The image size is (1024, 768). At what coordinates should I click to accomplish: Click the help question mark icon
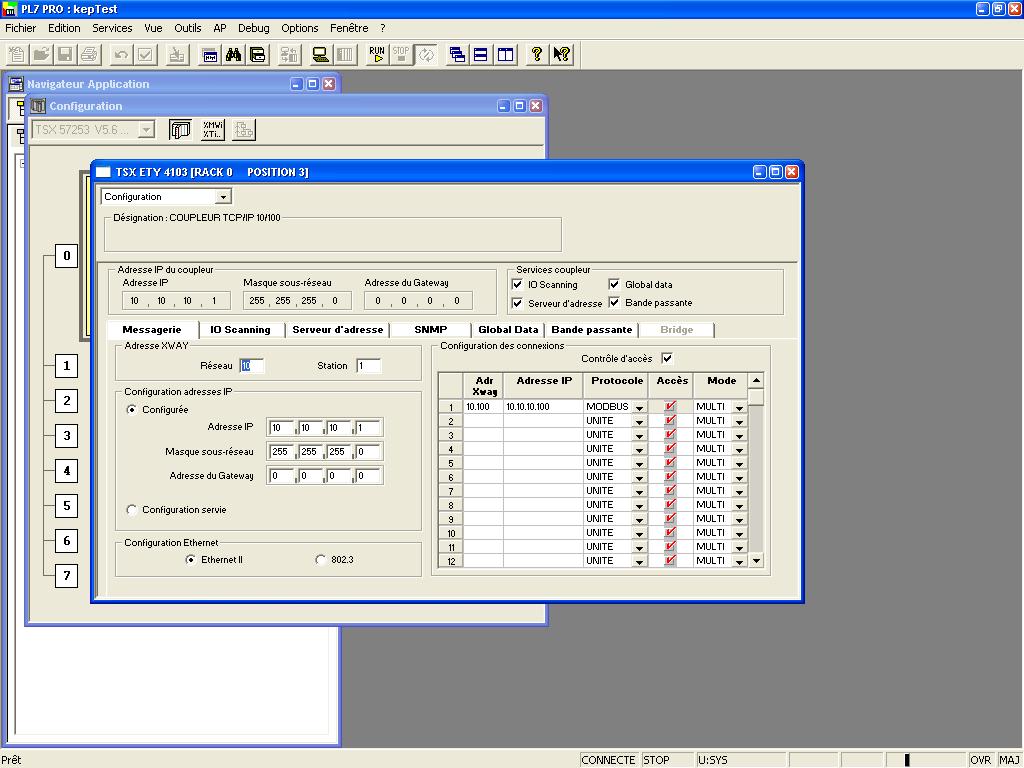click(x=537, y=54)
